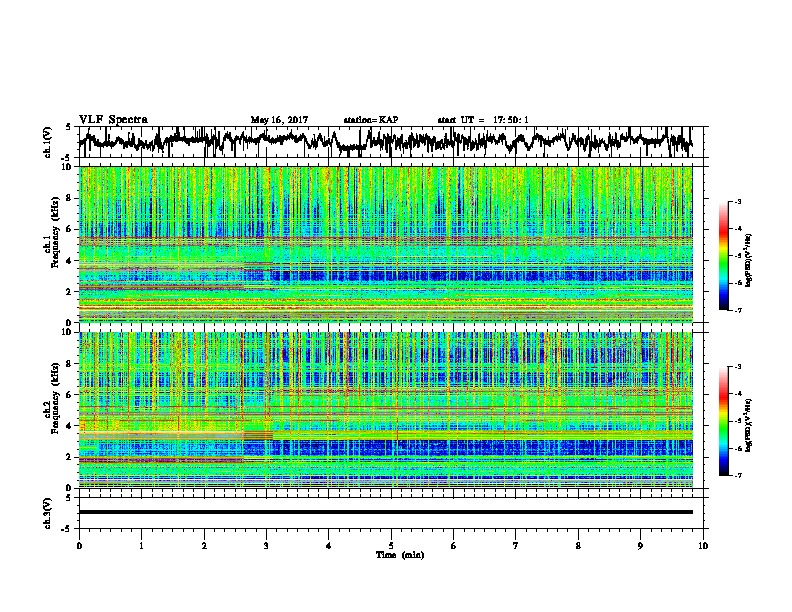The width and height of the screenshot is (792, 612).
Task: Click time axis tick label '1'
Action: click(141, 546)
